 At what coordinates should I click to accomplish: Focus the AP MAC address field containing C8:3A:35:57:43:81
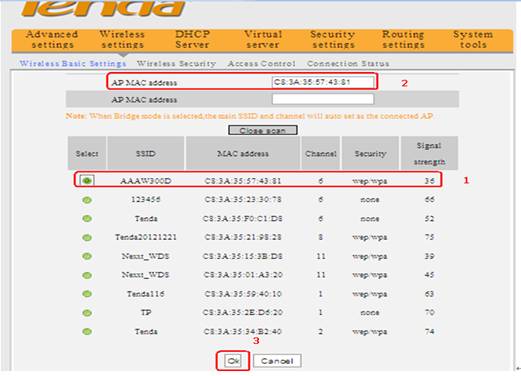(x=323, y=82)
